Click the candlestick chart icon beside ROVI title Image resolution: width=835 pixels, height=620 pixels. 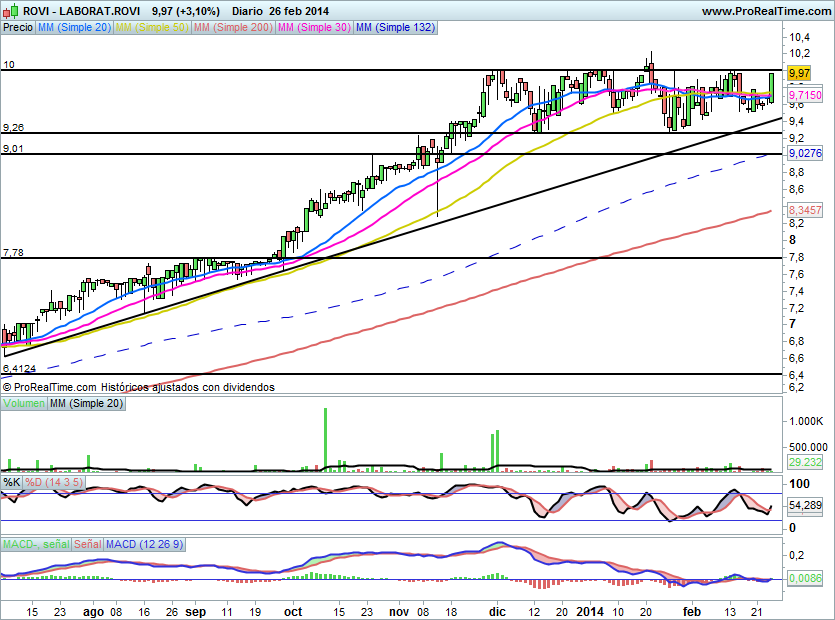(11, 11)
